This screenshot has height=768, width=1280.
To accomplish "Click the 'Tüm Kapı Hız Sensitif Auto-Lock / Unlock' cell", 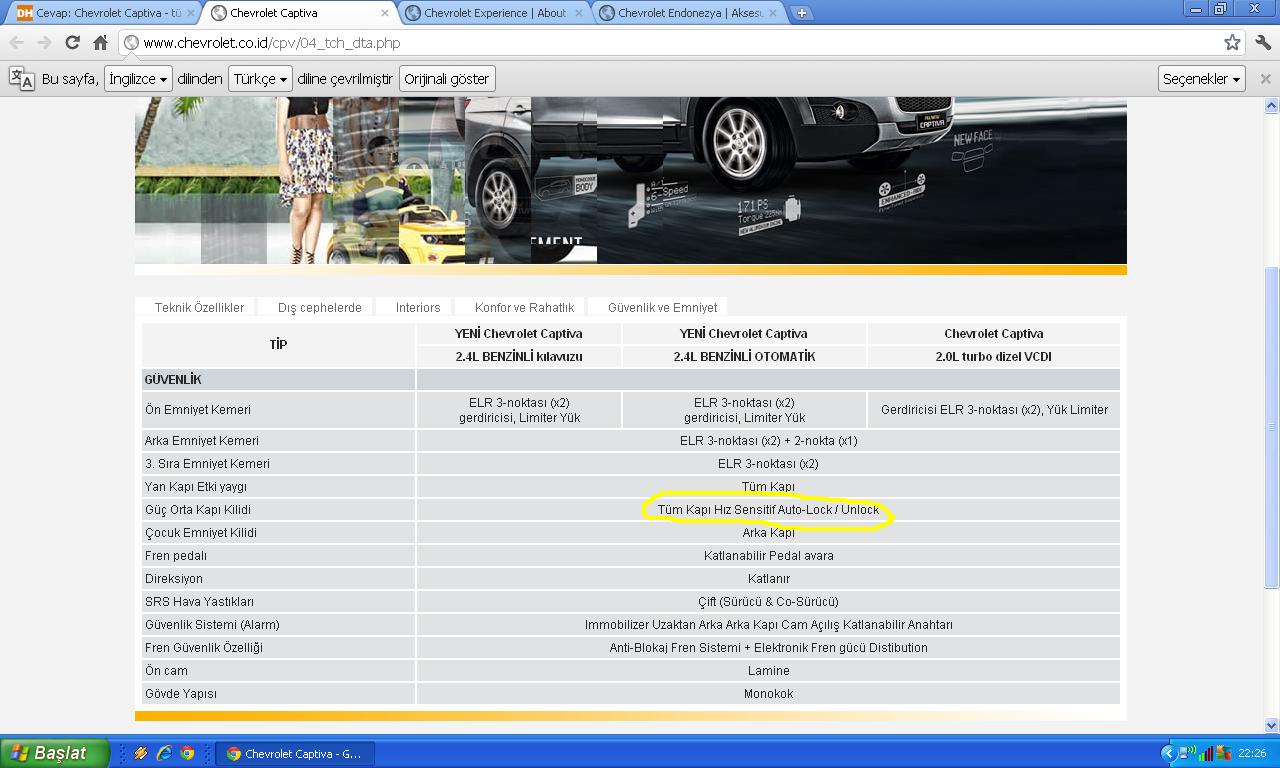I will 768,509.
